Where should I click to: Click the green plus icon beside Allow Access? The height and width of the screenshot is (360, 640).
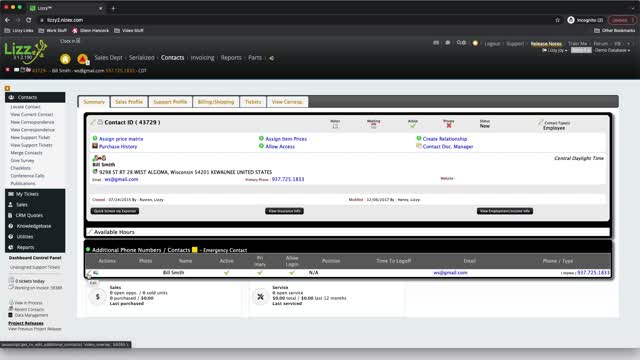[261, 146]
